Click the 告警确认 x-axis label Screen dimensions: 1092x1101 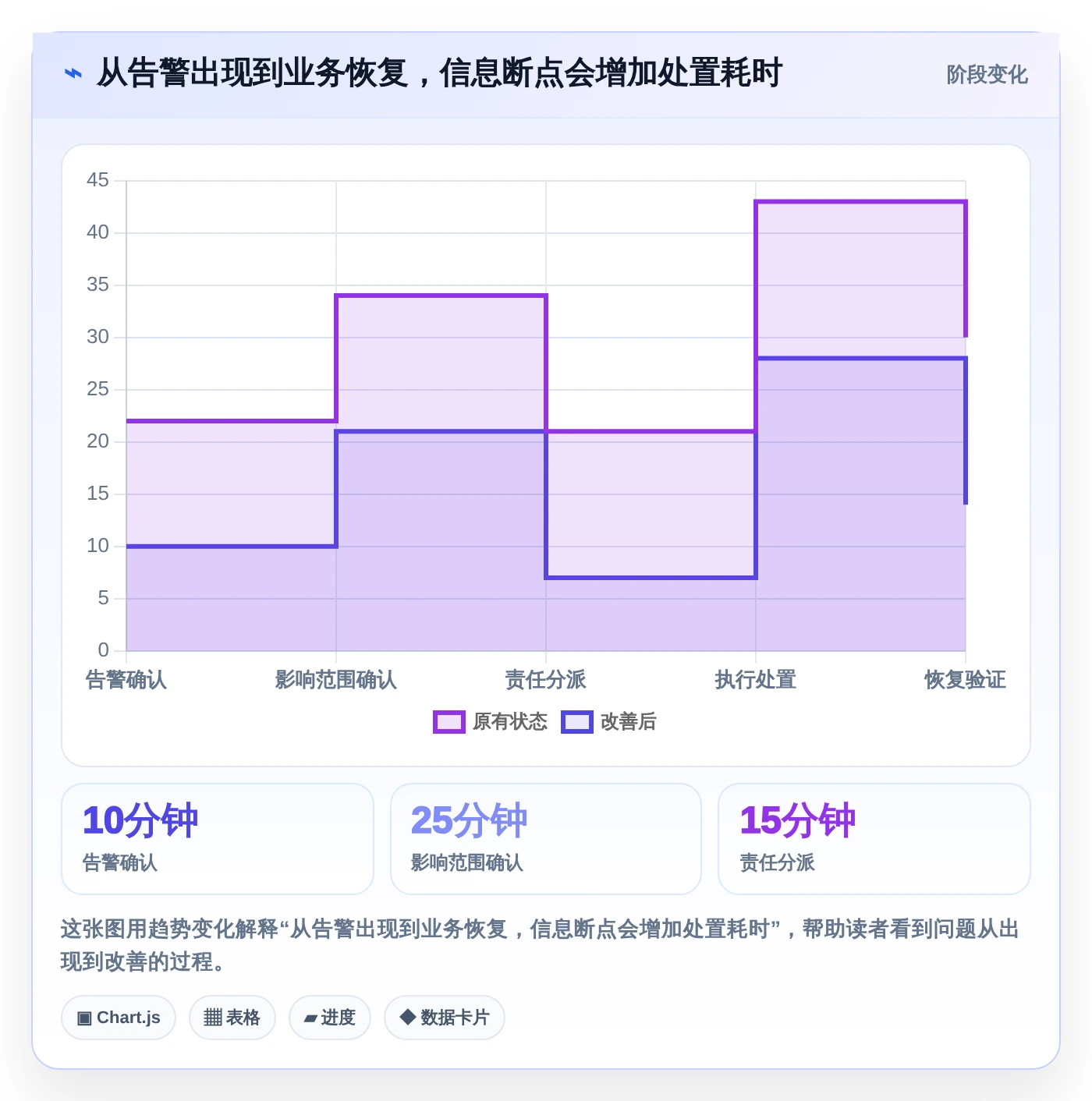coord(126,680)
